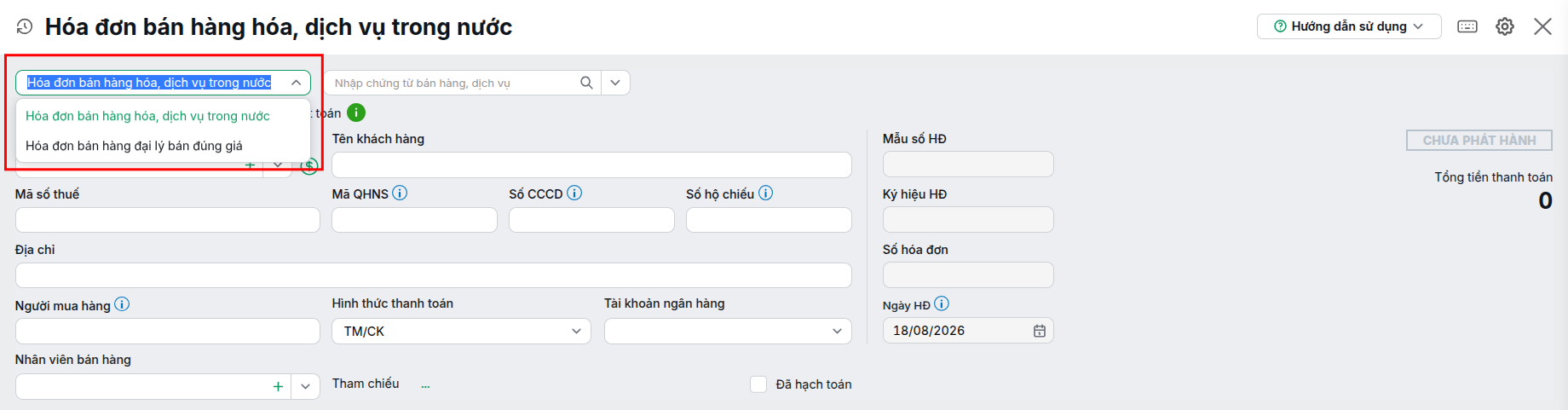The height and width of the screenshot is (410, 1568).
Task: Collapse the invoice type dropdown arrow
Action: [x=296, y=83]
